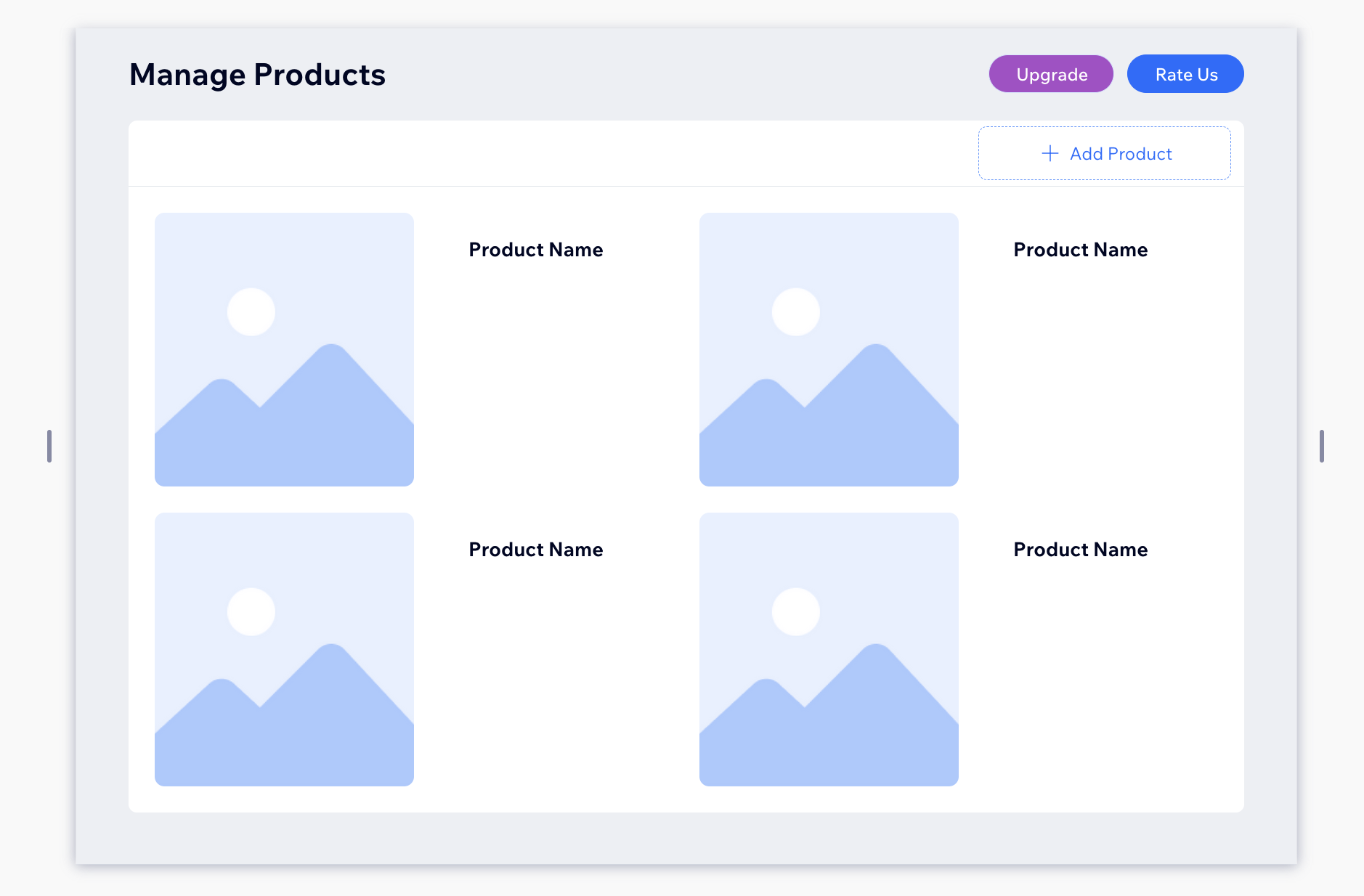Click the right edge resize handle

pyautogui.click(x=1322, y=446)
